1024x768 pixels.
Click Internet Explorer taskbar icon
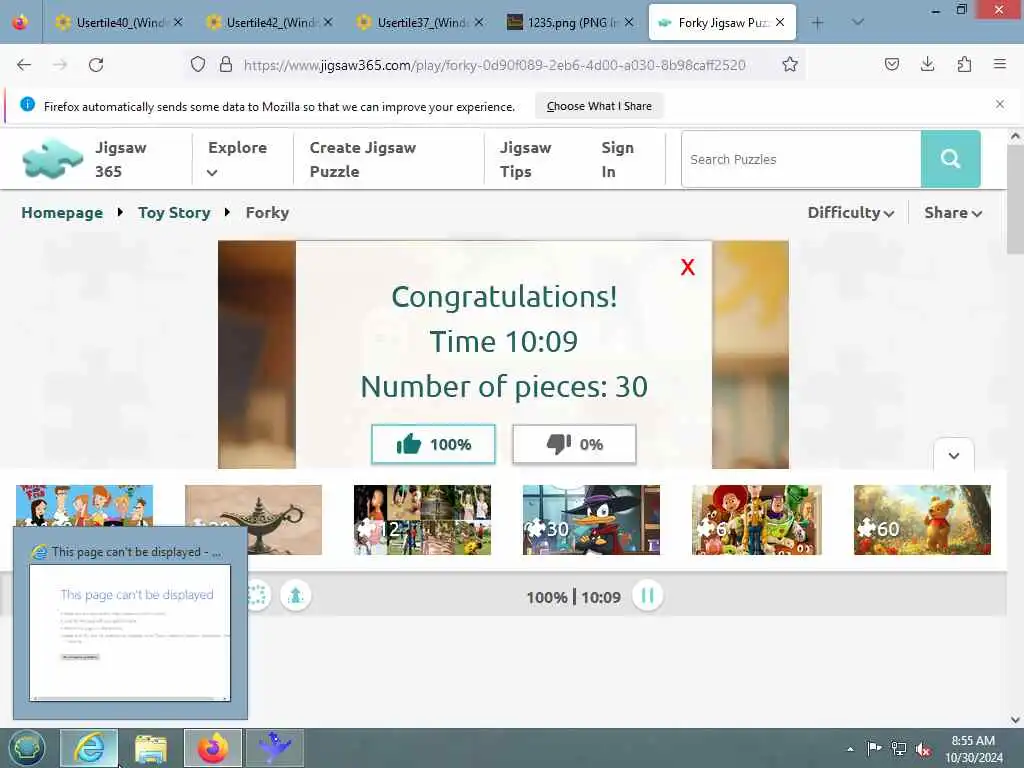point(89,748)
